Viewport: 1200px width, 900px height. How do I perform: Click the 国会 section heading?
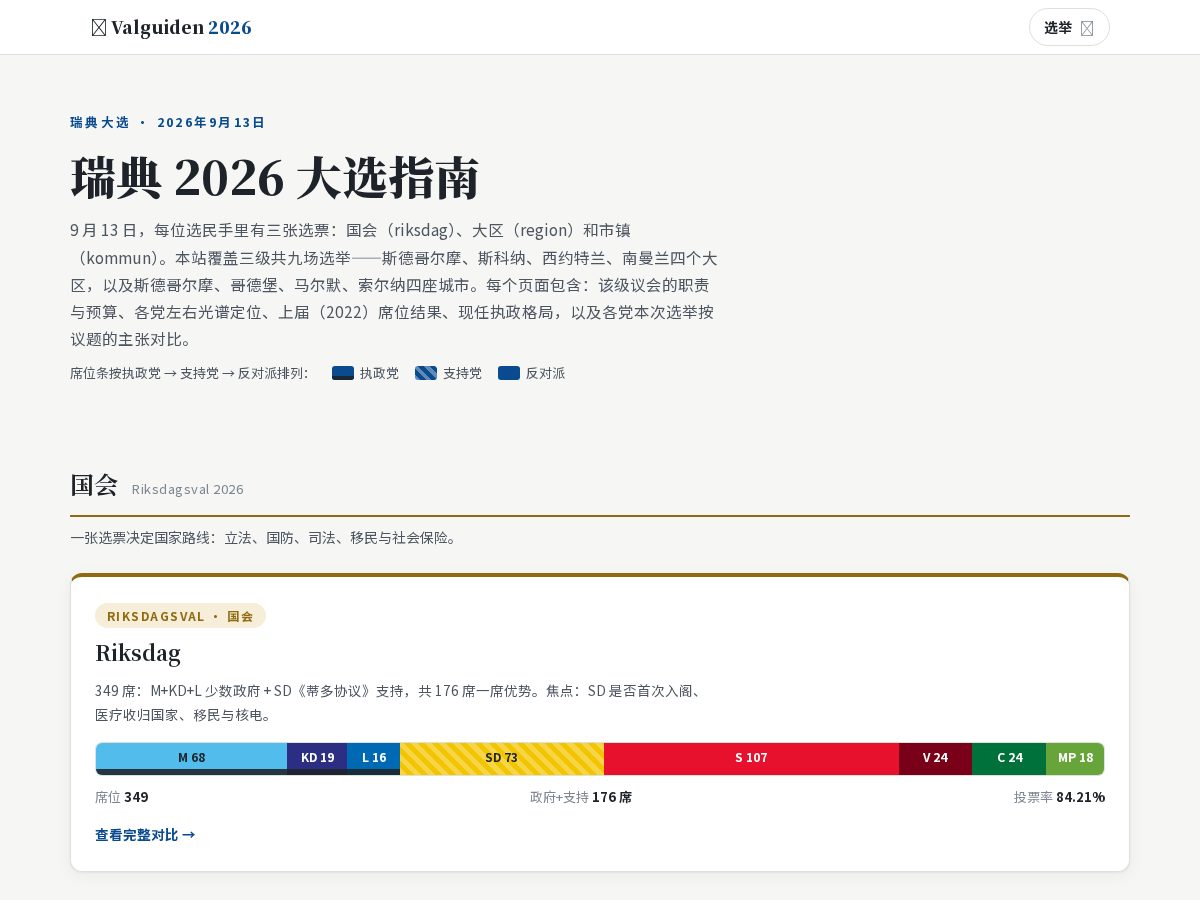(x=94, y=486)
